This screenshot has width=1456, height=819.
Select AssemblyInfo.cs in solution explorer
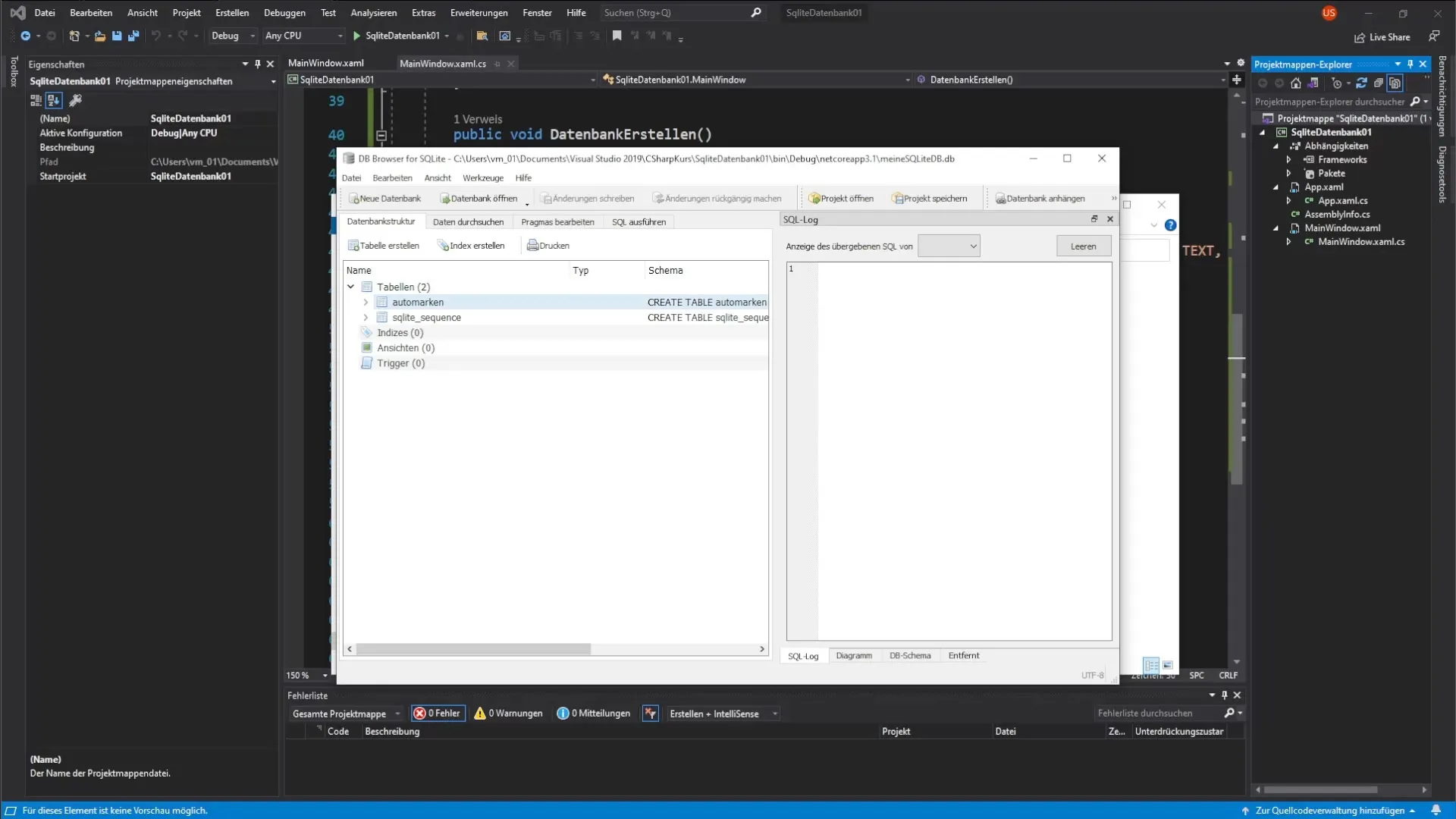(1337, 215)
